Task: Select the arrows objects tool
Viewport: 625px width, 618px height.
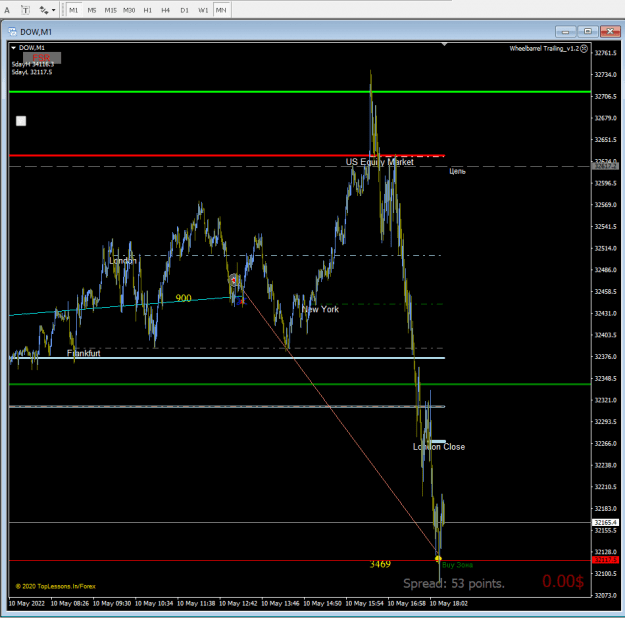Action: point(43,10)
